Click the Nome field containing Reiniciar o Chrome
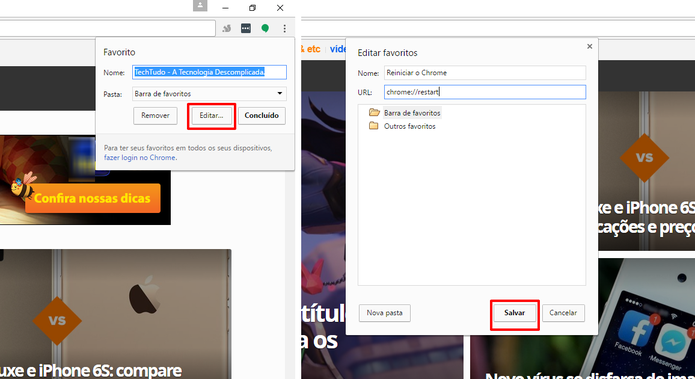This screenshot has height=379, width=695. tap(485, 73)
